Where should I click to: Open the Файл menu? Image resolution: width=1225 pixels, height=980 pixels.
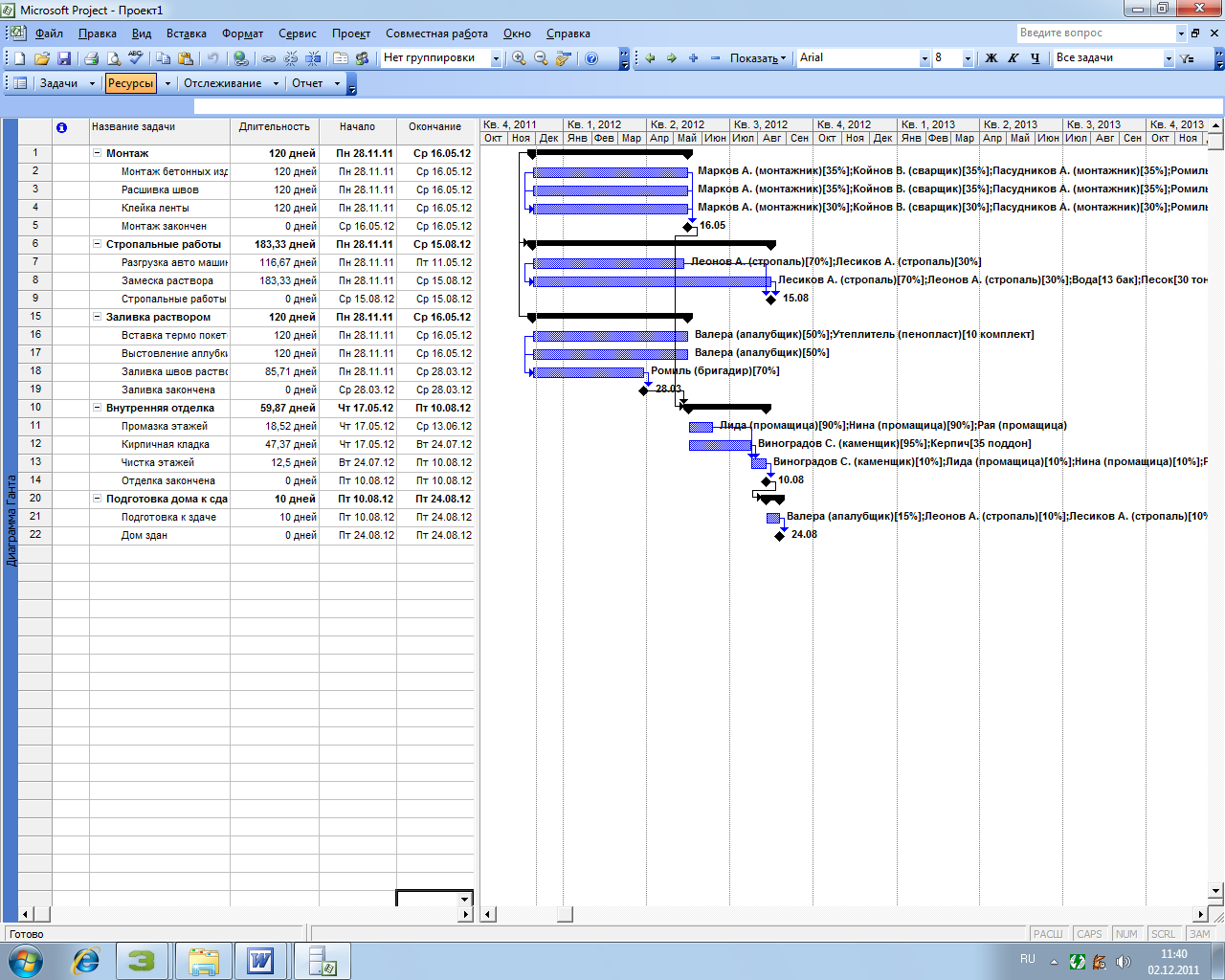point(49,33)
